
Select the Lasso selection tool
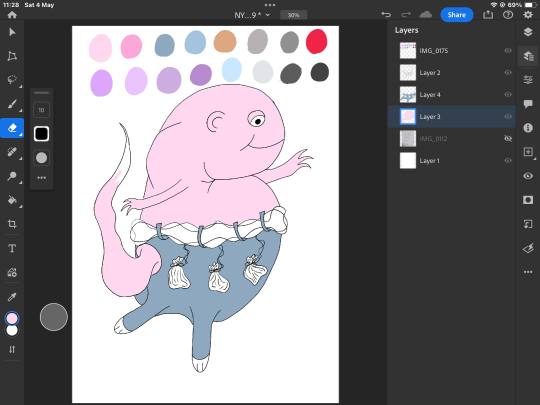(12, 80)
